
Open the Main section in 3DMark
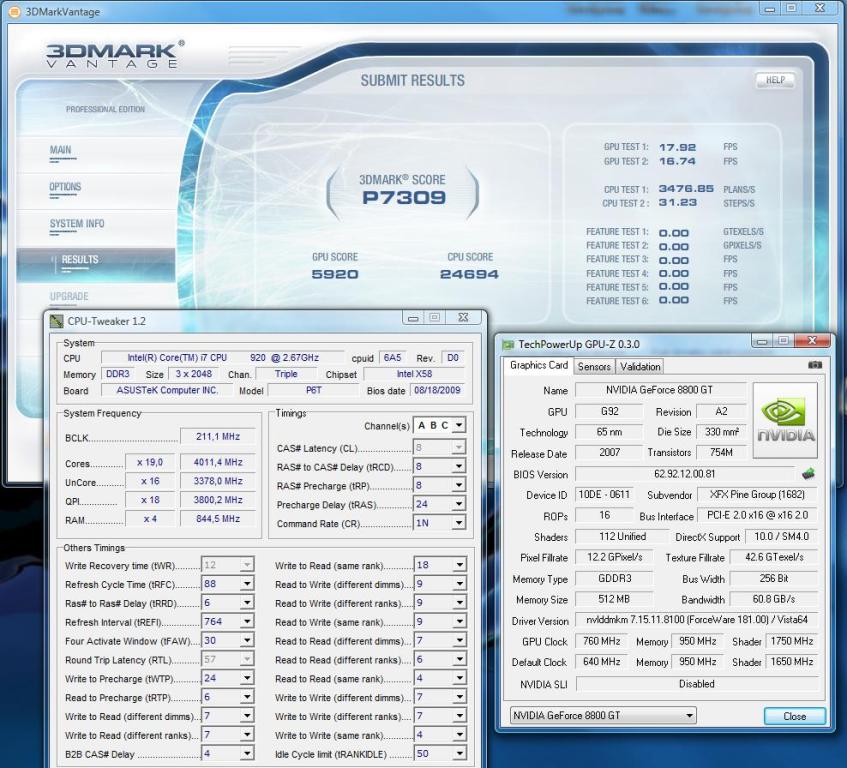click(60, 150)
